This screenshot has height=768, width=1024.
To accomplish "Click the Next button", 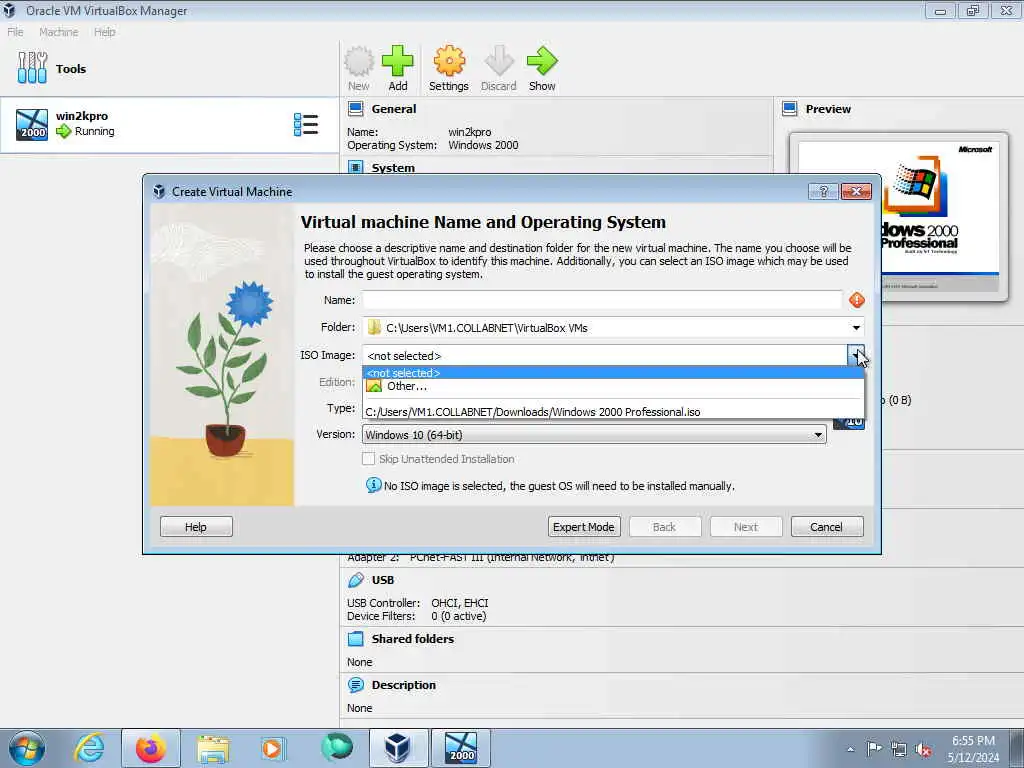I will (x=746, y=527).
